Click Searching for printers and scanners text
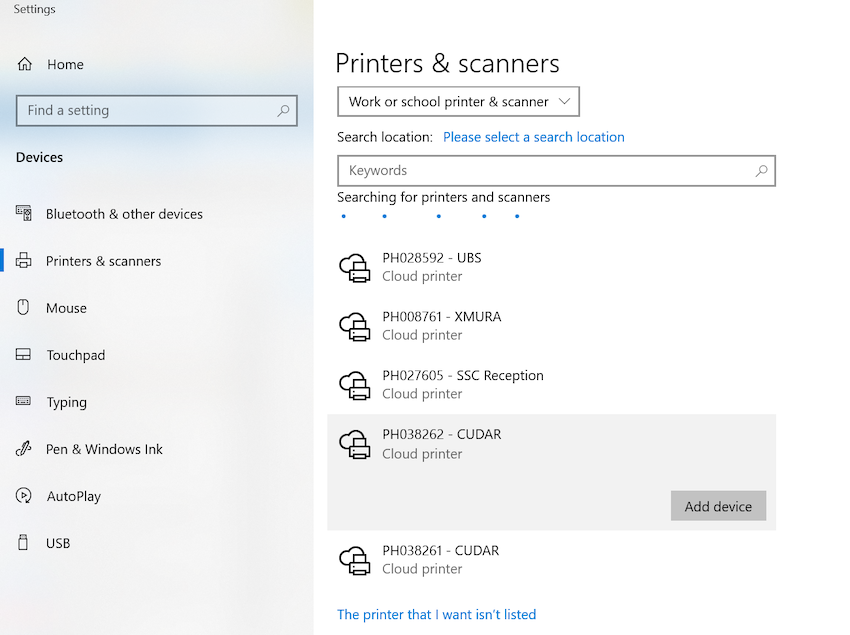This screenshot has width=850, height=635. (443, 197)
